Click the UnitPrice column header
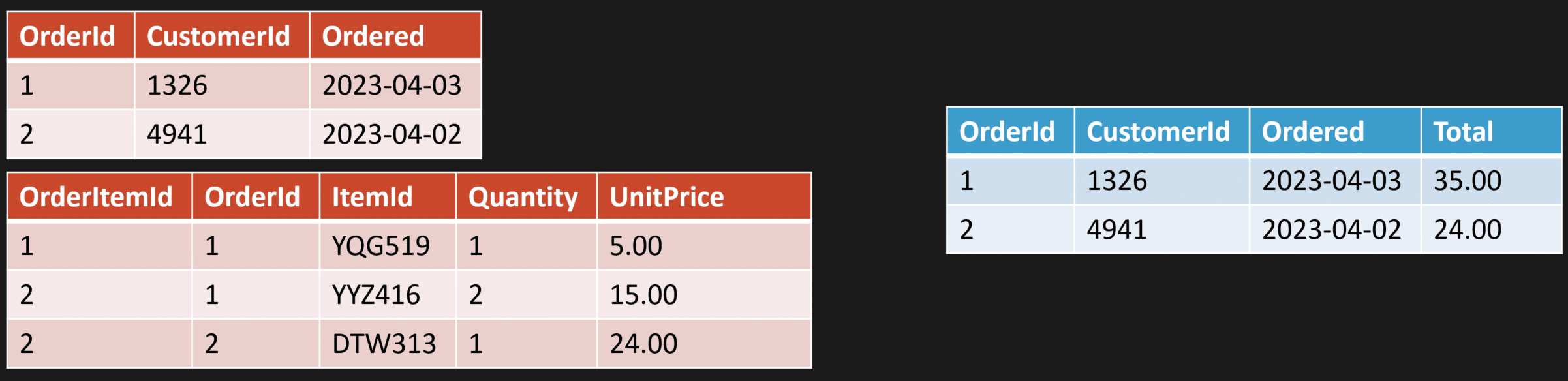This screenshot has width=1568, height=381. (x=666, y=197)
